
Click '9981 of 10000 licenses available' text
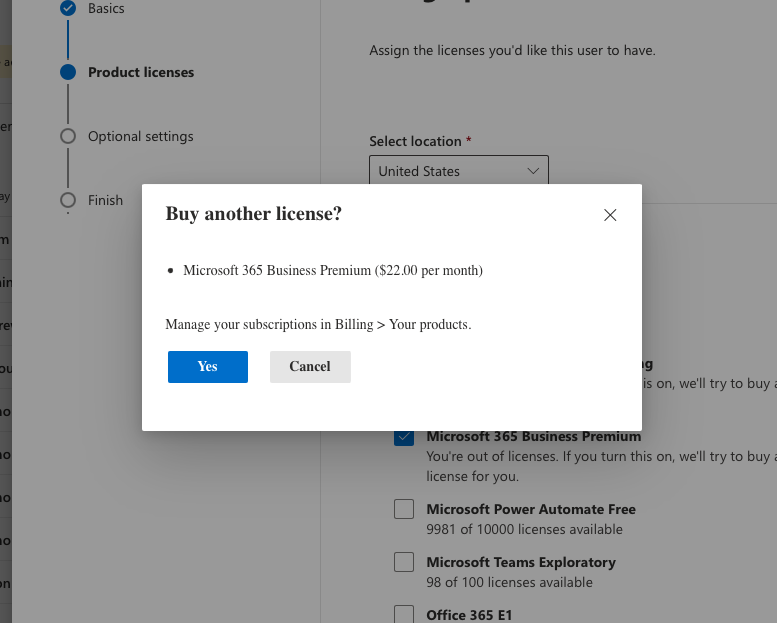(x=524, y=529)
